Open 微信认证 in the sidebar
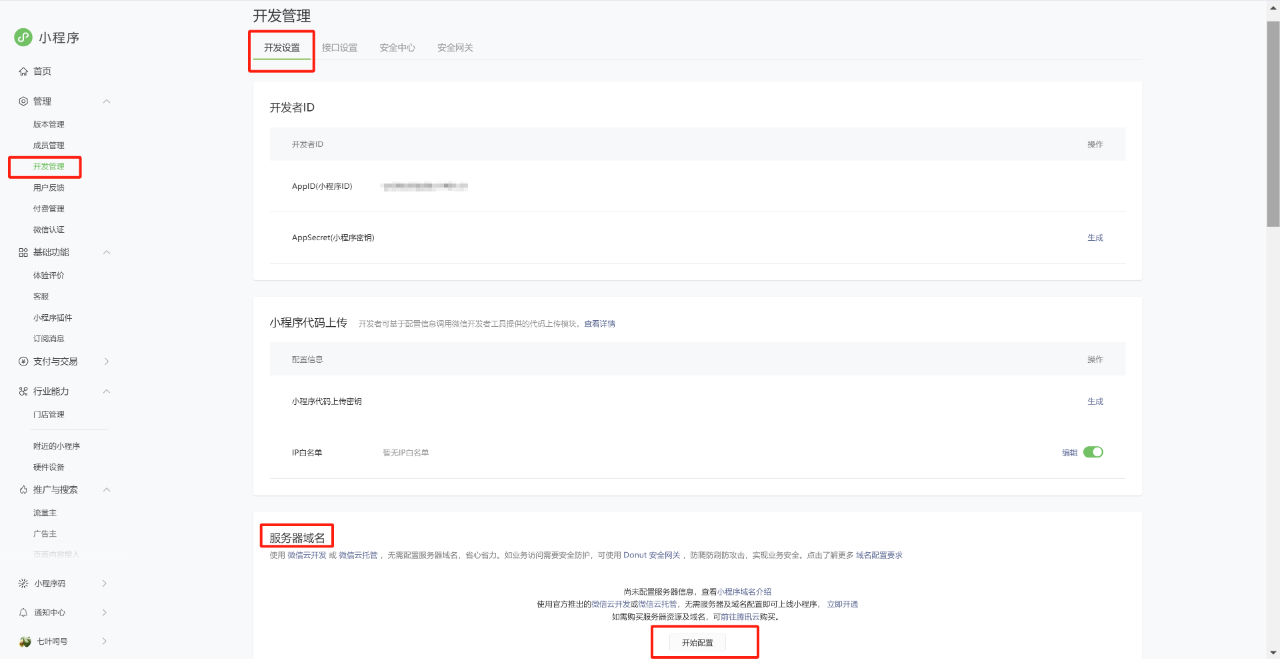The image size is (1280, 659). (x=49, y=230)
